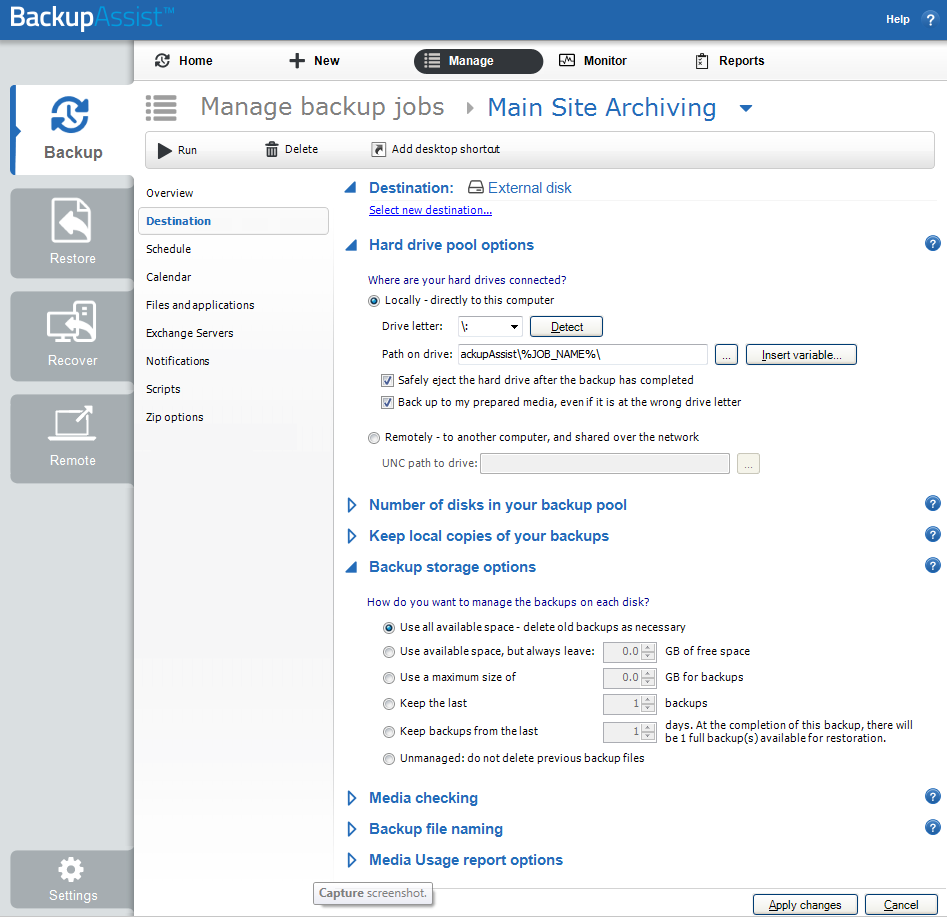Click the Help link in header
This screenshot has width=947, height=917.
click(x=897, y=19)
